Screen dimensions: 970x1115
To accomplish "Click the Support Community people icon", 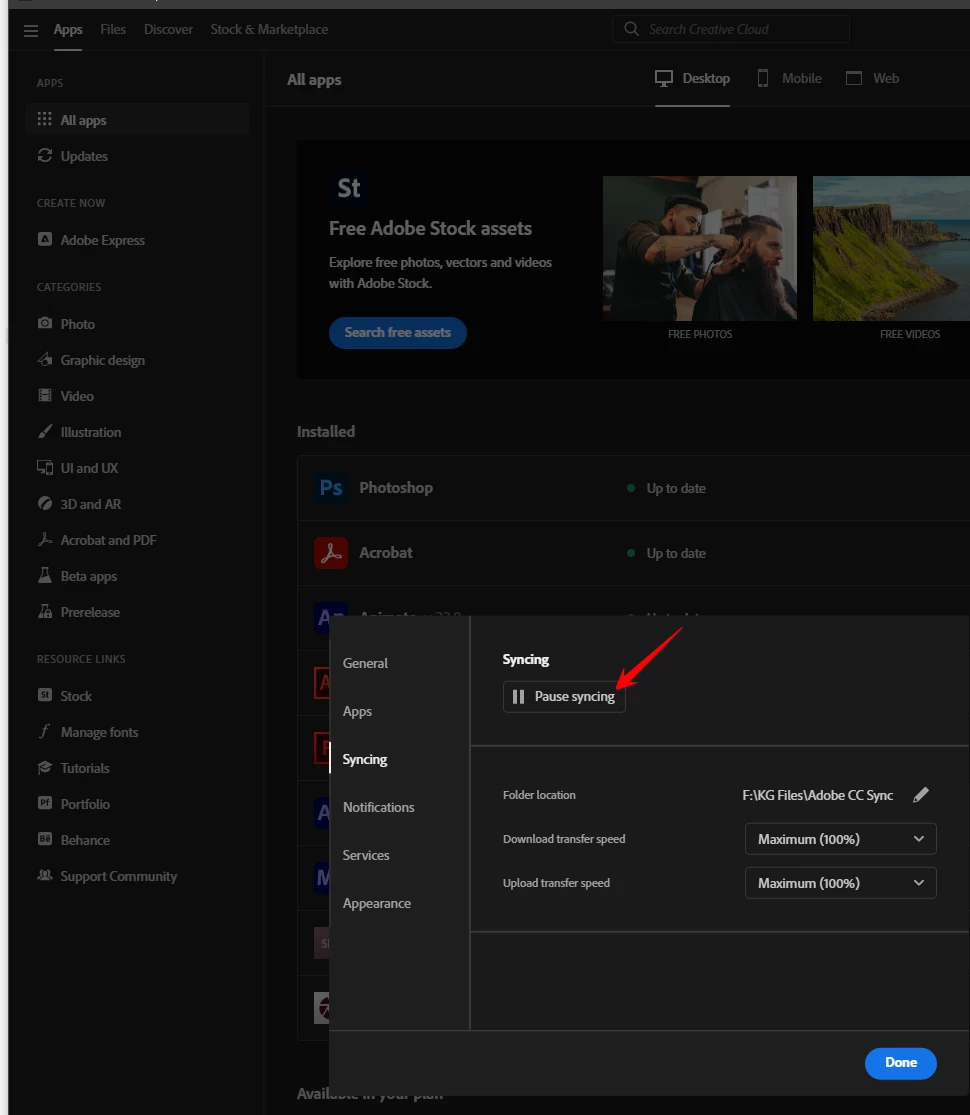I will tap(45, 875).
